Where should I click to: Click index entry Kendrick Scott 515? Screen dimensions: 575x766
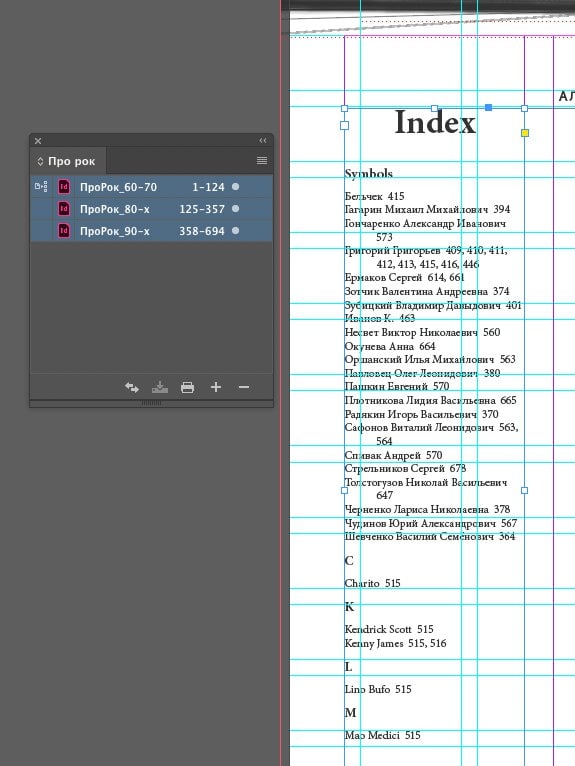point(389,629)
